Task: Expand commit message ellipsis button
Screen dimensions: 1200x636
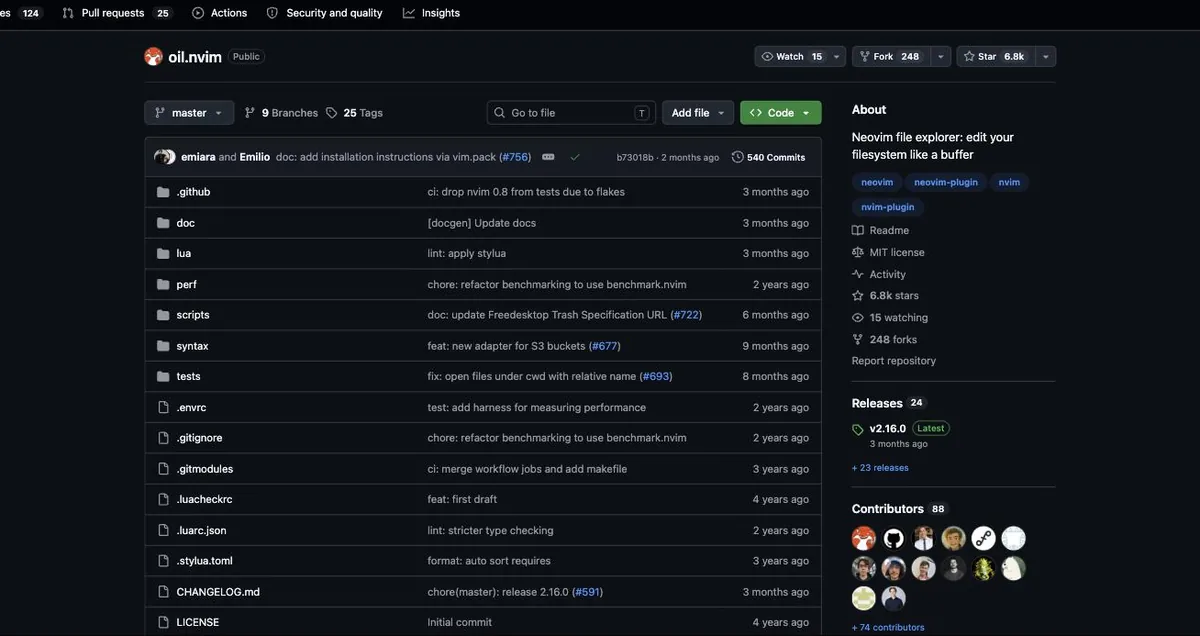Action: tap(548, 157)
